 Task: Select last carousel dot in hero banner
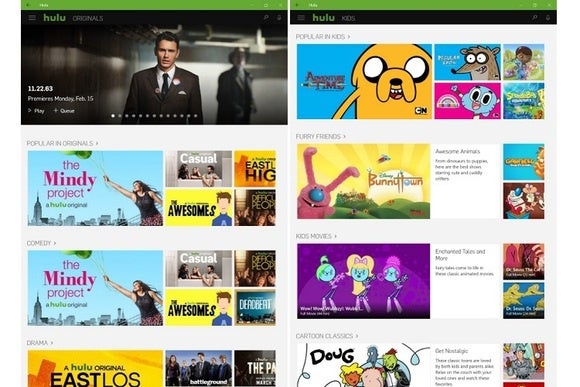[196, 116]
